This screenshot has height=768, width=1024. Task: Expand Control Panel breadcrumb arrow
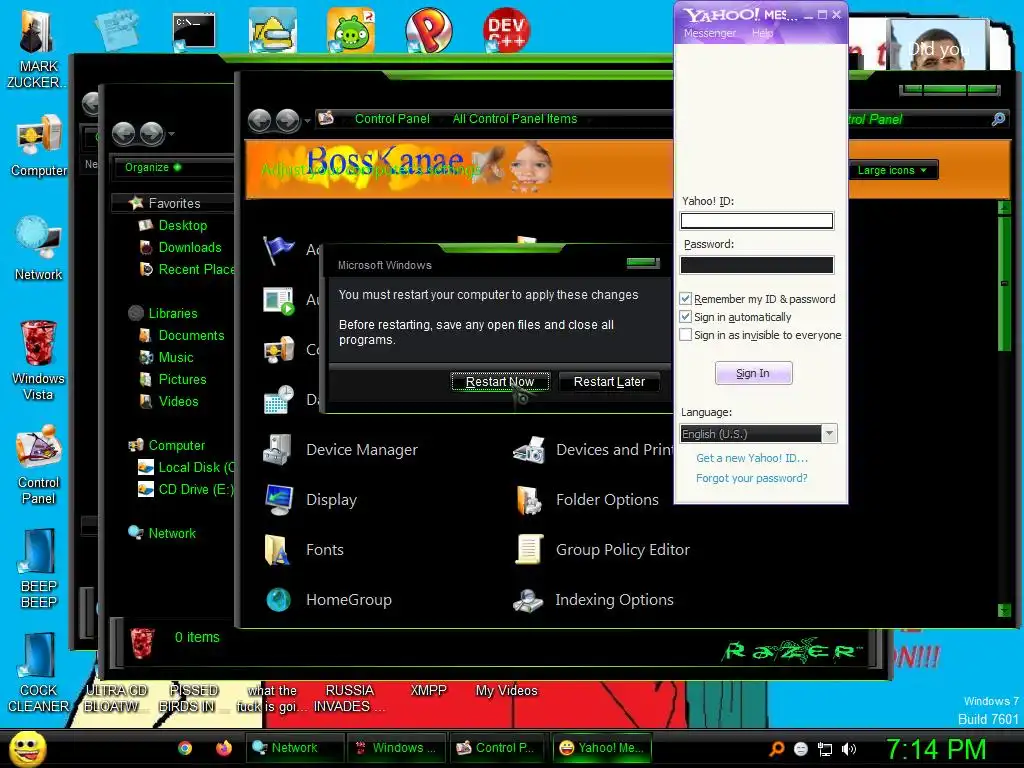tap(441, 120)
